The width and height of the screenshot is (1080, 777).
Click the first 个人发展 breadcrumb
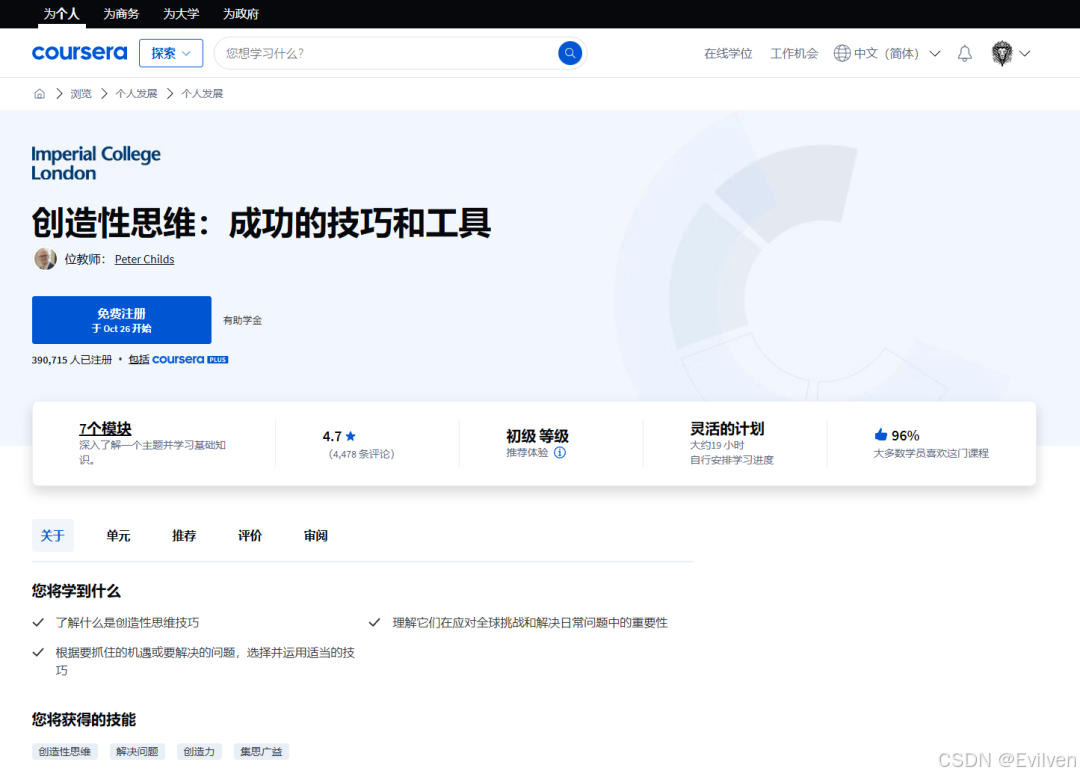point(136,94)
